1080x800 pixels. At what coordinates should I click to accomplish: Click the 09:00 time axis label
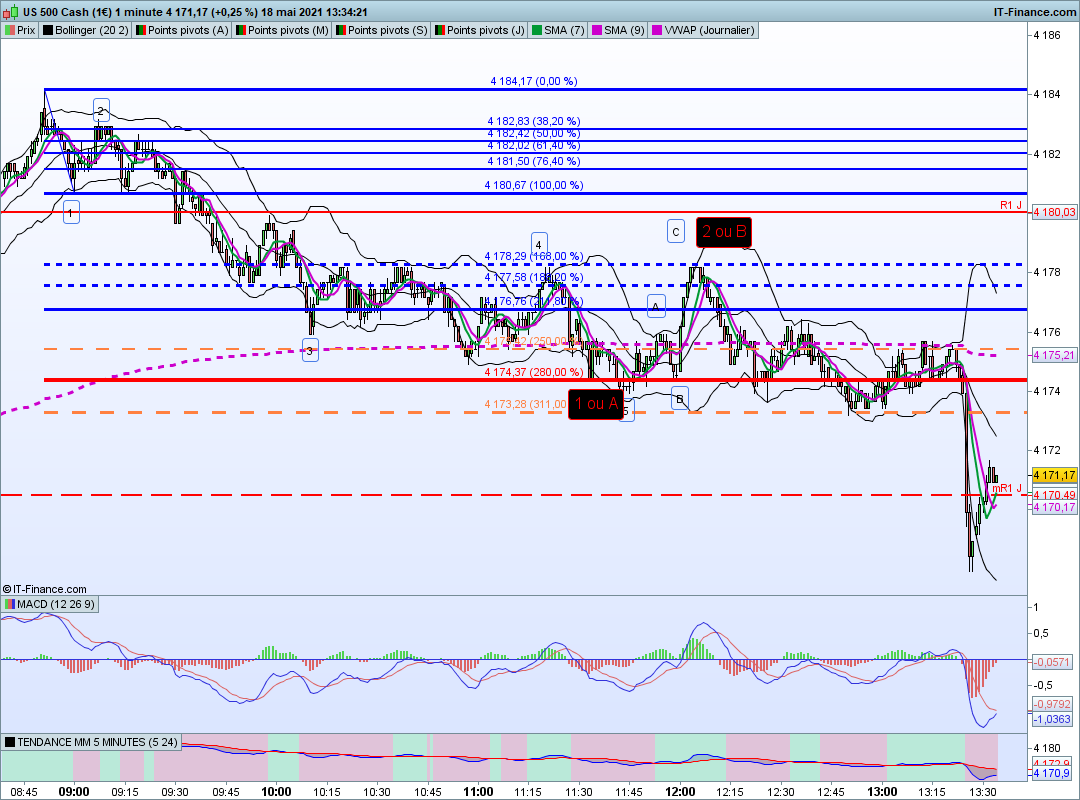[74, 792]
